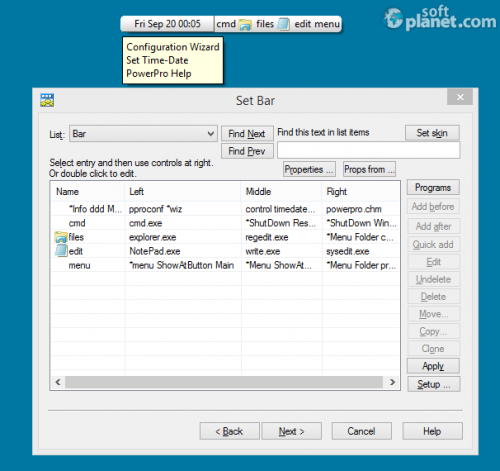Select the files entry in the list
The image size is (500, 471).
coord(225,237)
